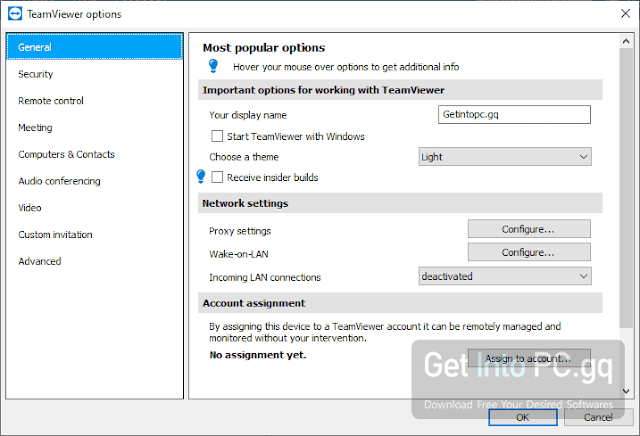Click the 'Proxy settings' label
Screen dimensions: 640x436
[x=240, y=231]
